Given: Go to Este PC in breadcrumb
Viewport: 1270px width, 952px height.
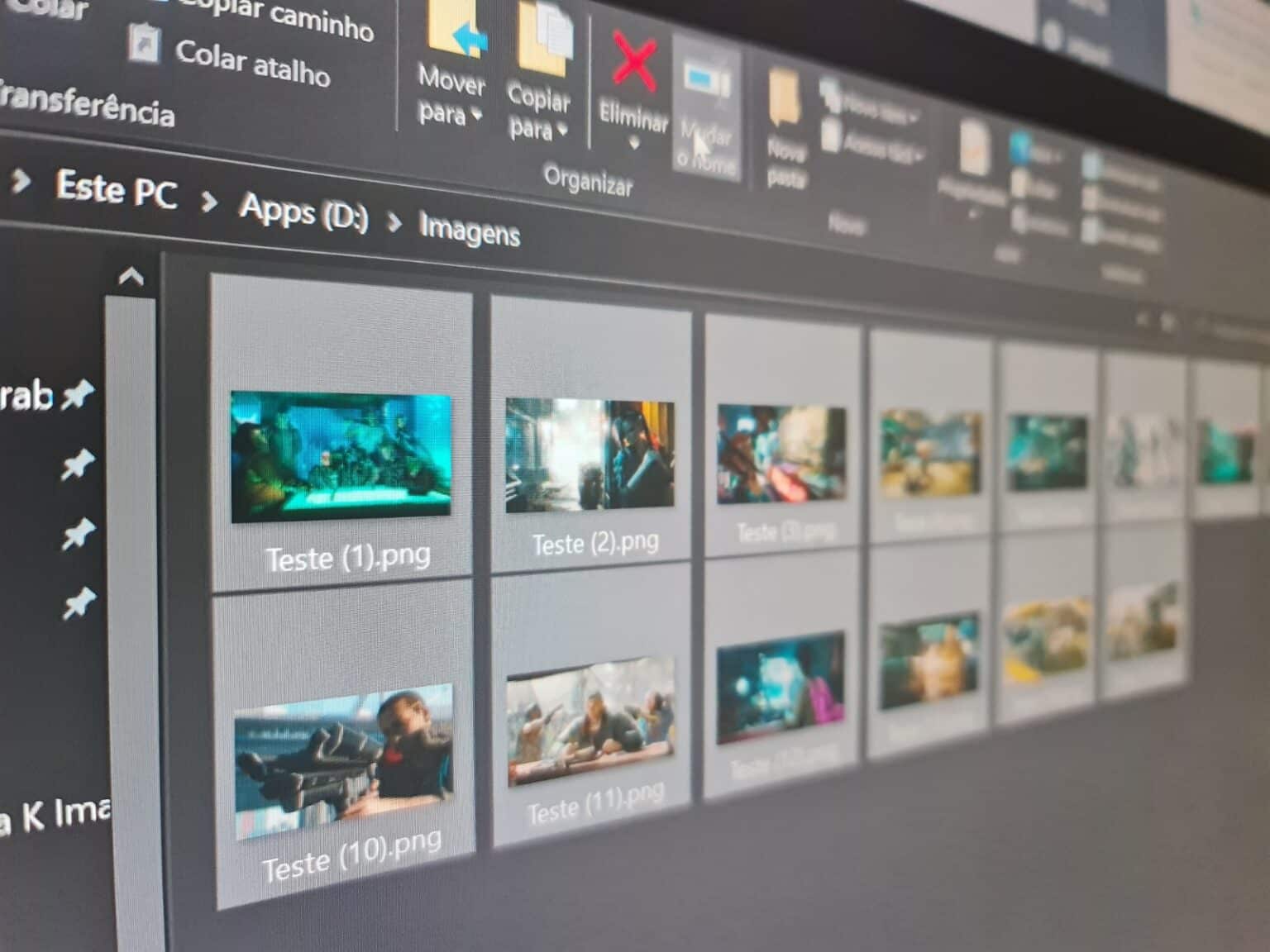Looking at the screenshot, I should click(117, 188).
